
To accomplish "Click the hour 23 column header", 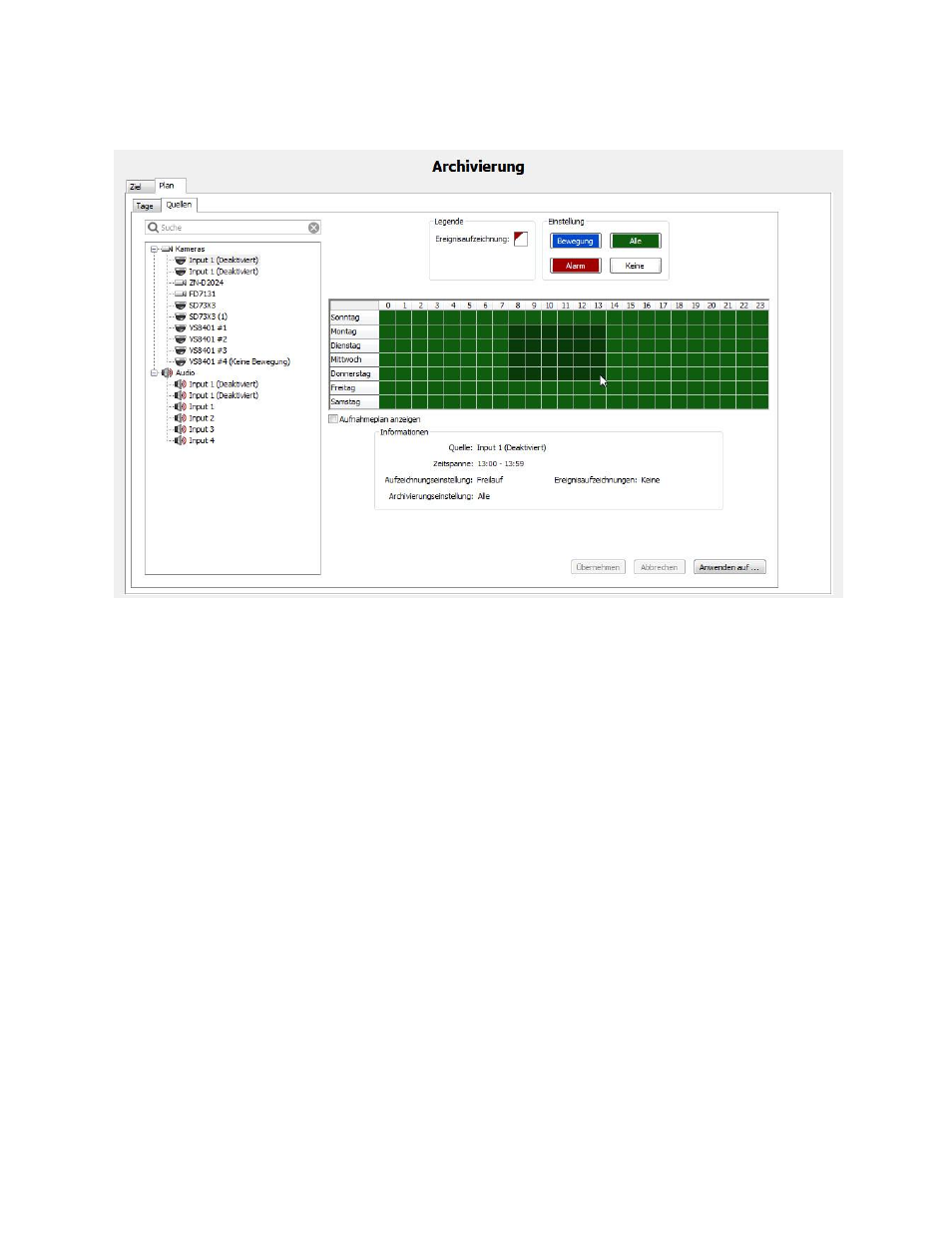I will pyautogui.click(x=760, y=306).
